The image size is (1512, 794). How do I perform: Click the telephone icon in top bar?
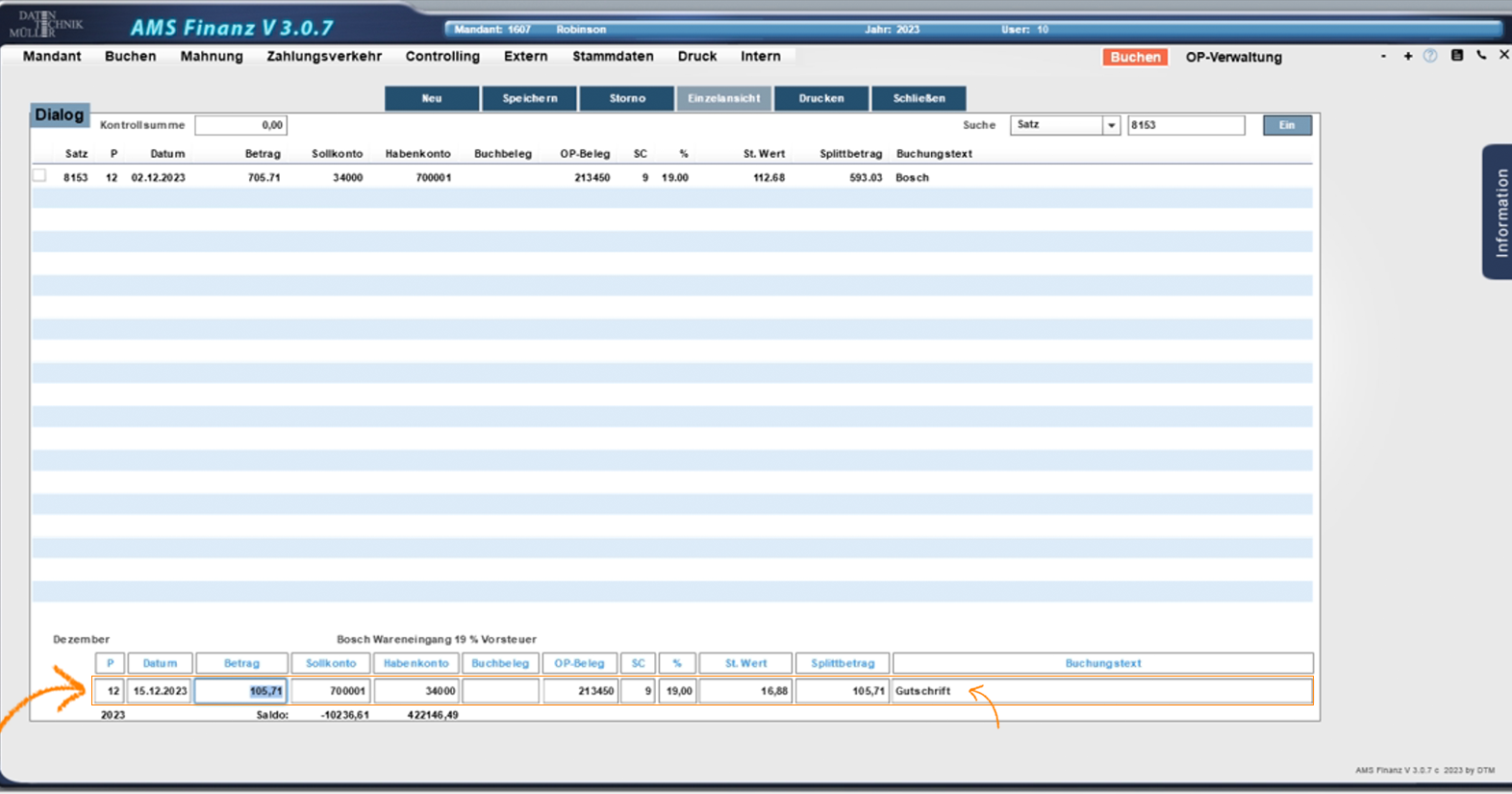point(1481,56)
